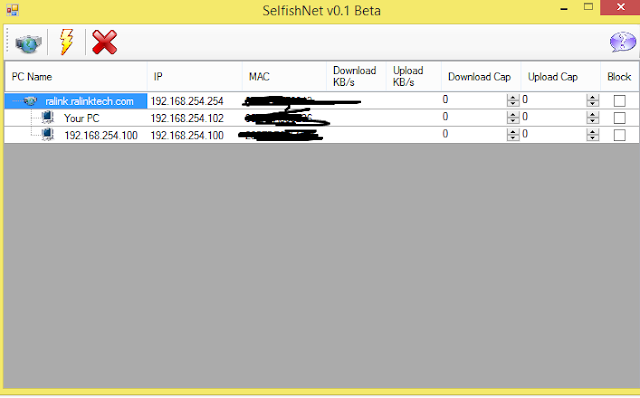640x398 pixels.
Task: Click IP cell 192.168.254.254
Action: (187, 101)
